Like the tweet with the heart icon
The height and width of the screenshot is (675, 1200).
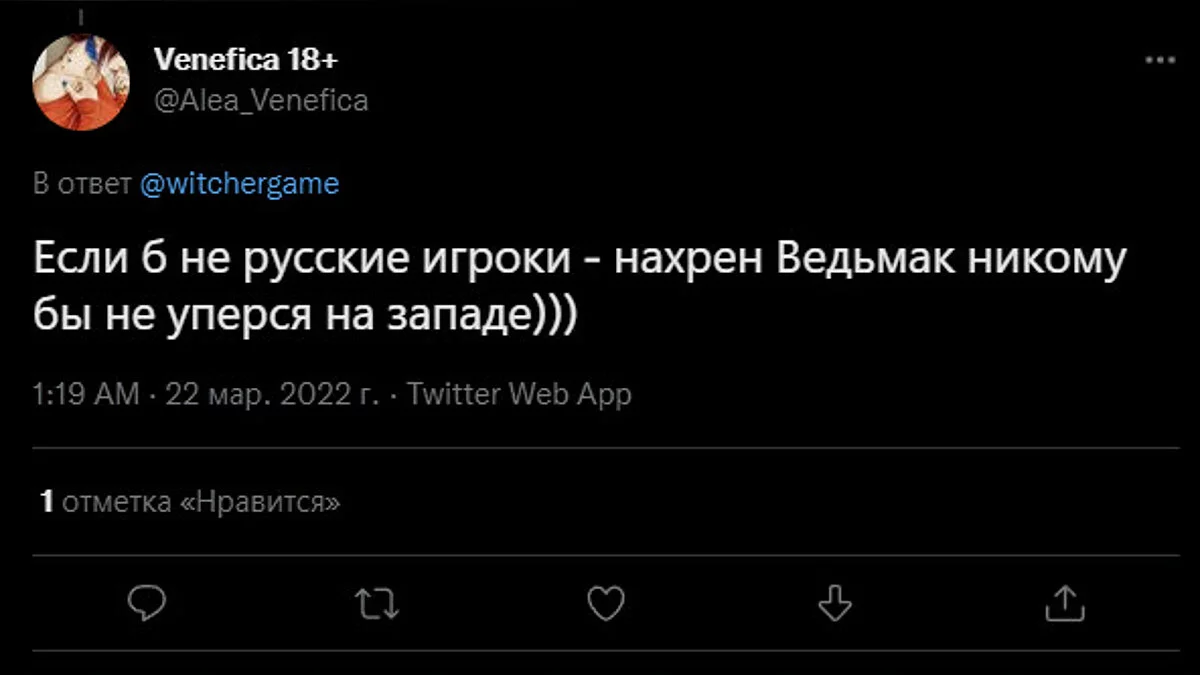click(605, 603)
